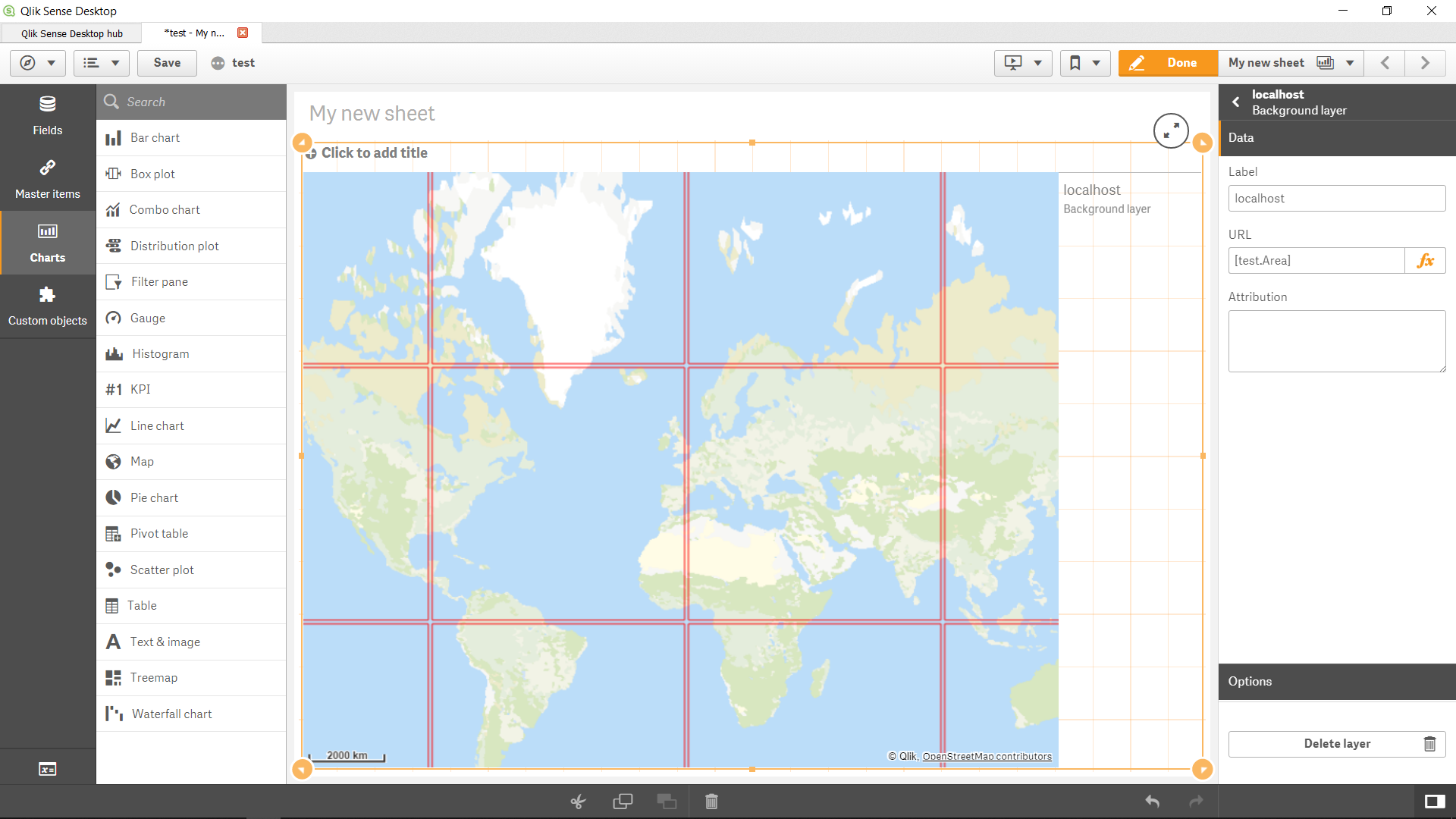
Task: Open the Fields panel
Action: 47,115
